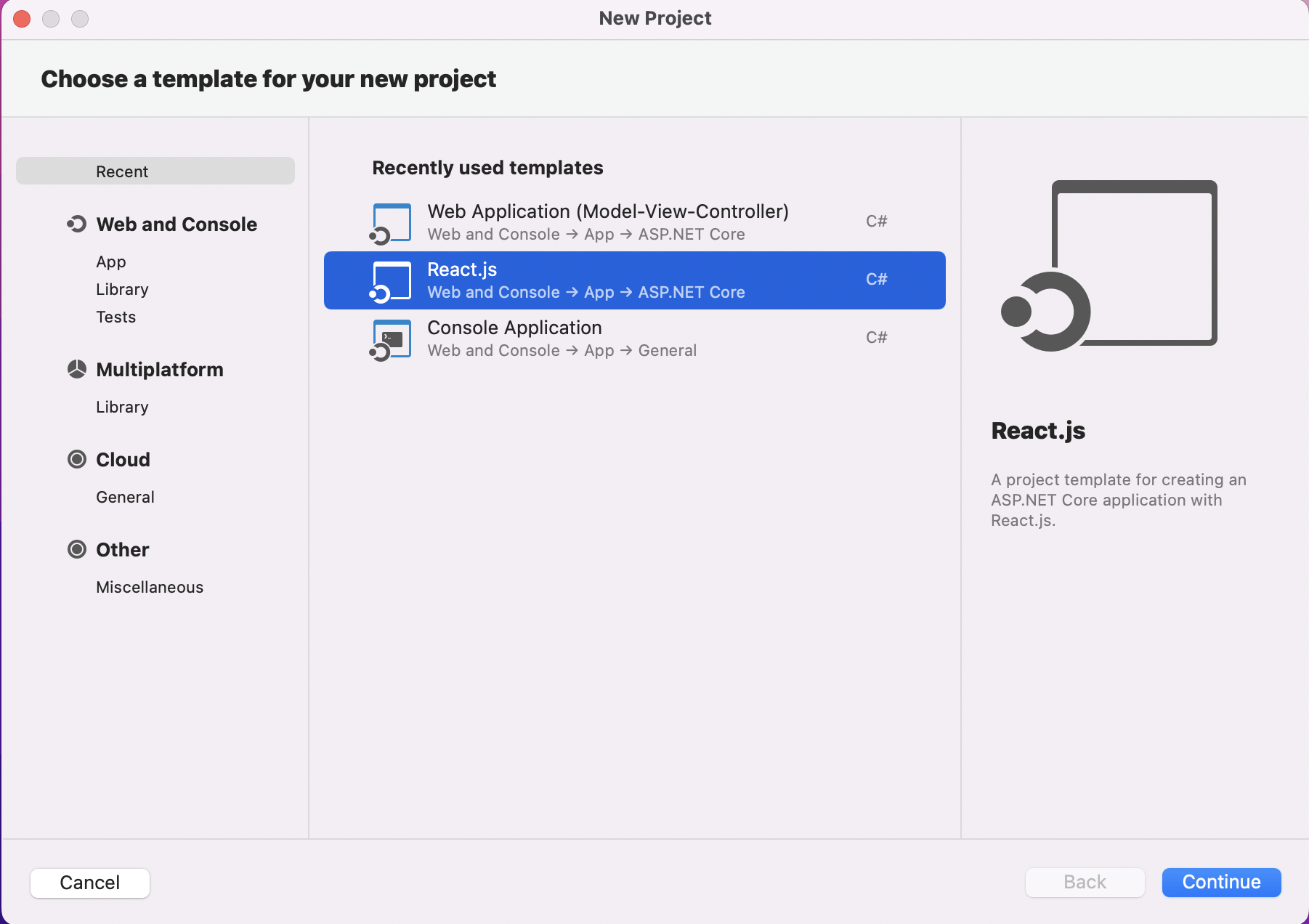Select the Recent templates category
The width and height of the screenshot is (1309, 924).
coord(155,171)
